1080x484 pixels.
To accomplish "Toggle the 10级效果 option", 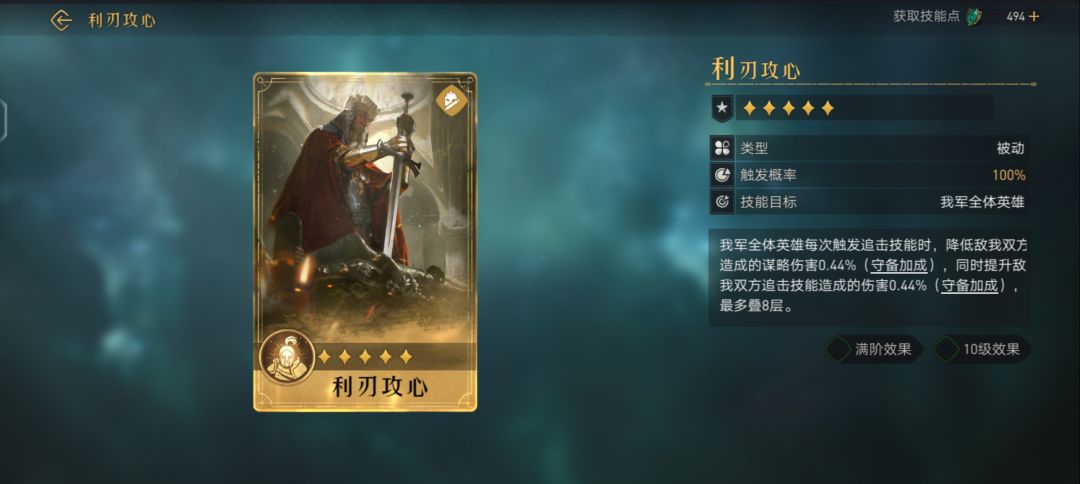I will pos(981,349).
